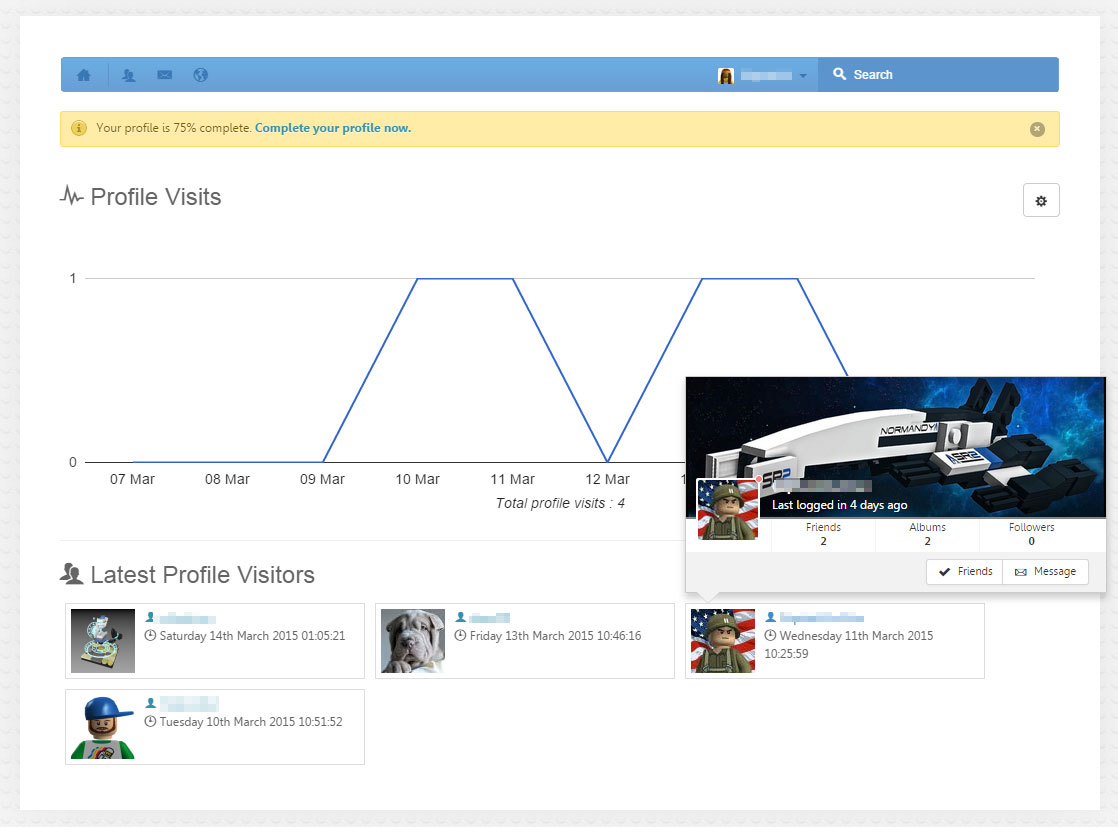Viewport: 1118px width, 827px height.
Task: Click the robot avatar visitor thumbnail
Action: coord(103,641)
